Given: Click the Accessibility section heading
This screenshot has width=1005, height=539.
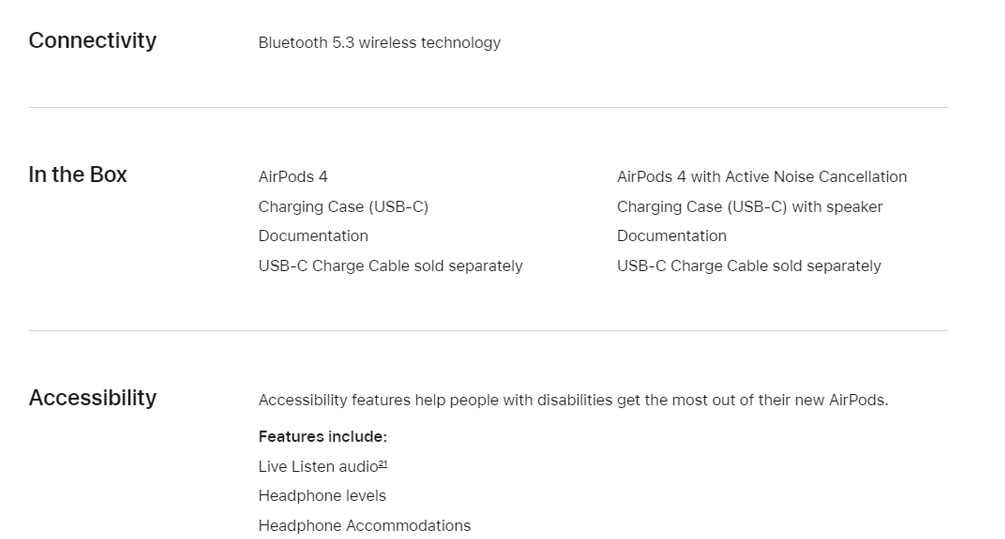Looking at the screenshot, I should pyautogui.click(x=93, y=398).
